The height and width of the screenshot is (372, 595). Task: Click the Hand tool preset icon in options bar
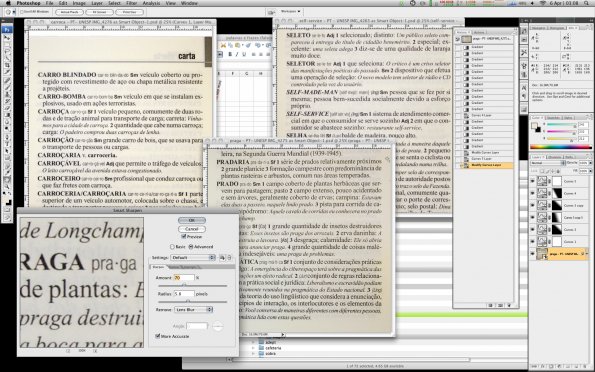[9, 12]
